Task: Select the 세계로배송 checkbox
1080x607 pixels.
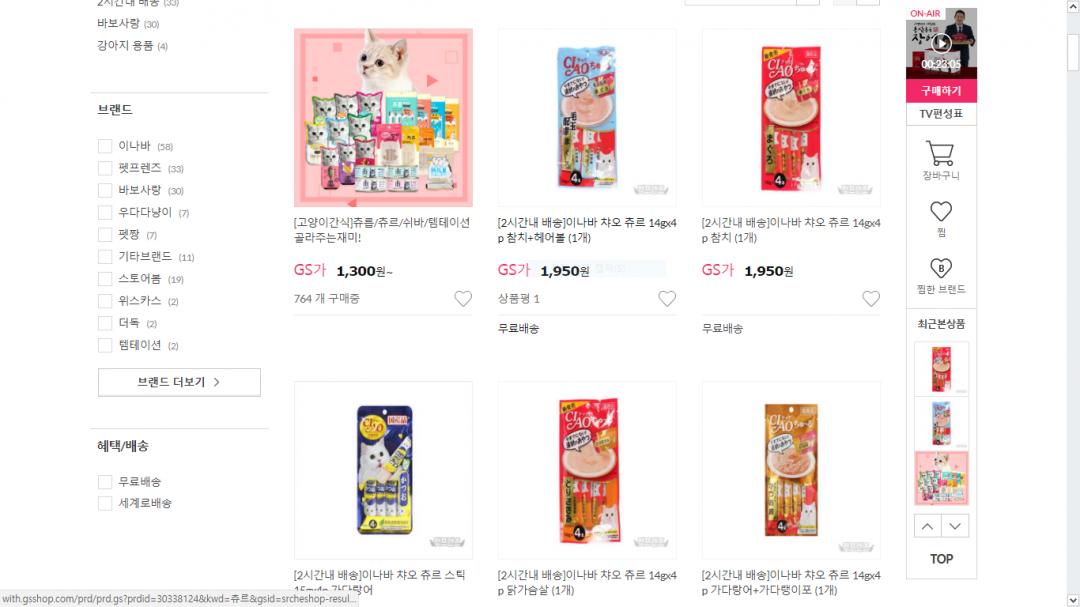Action: [105, 503]
